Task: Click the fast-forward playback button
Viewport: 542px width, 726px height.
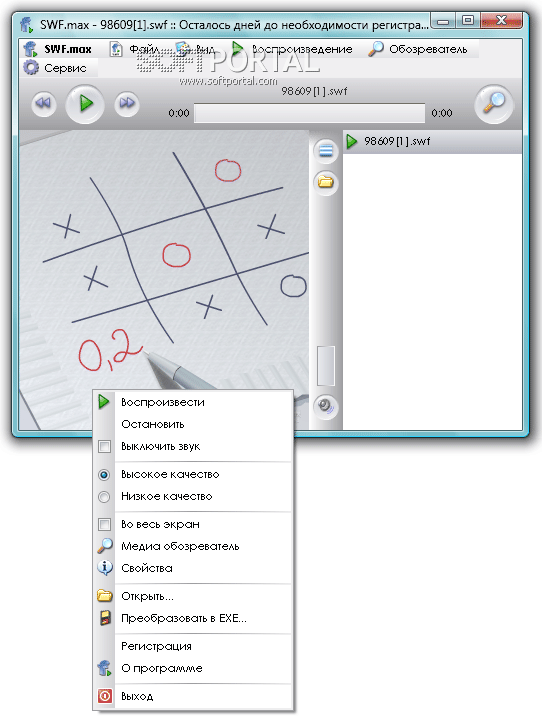Action: (127, 103)
